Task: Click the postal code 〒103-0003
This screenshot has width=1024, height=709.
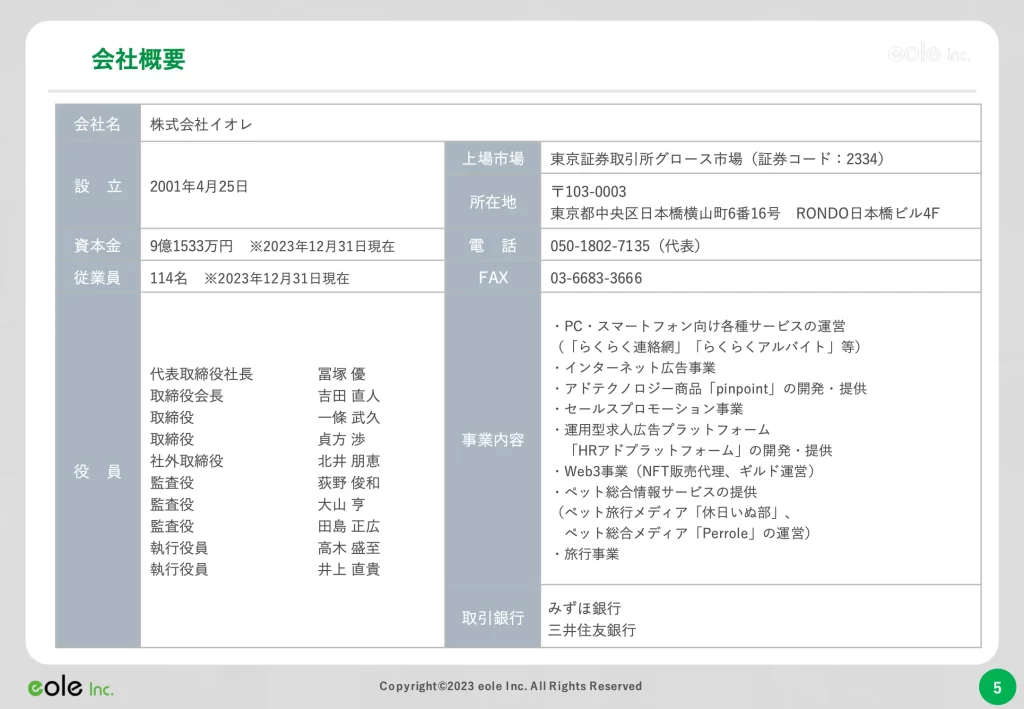Action: (x=588, y=191)
